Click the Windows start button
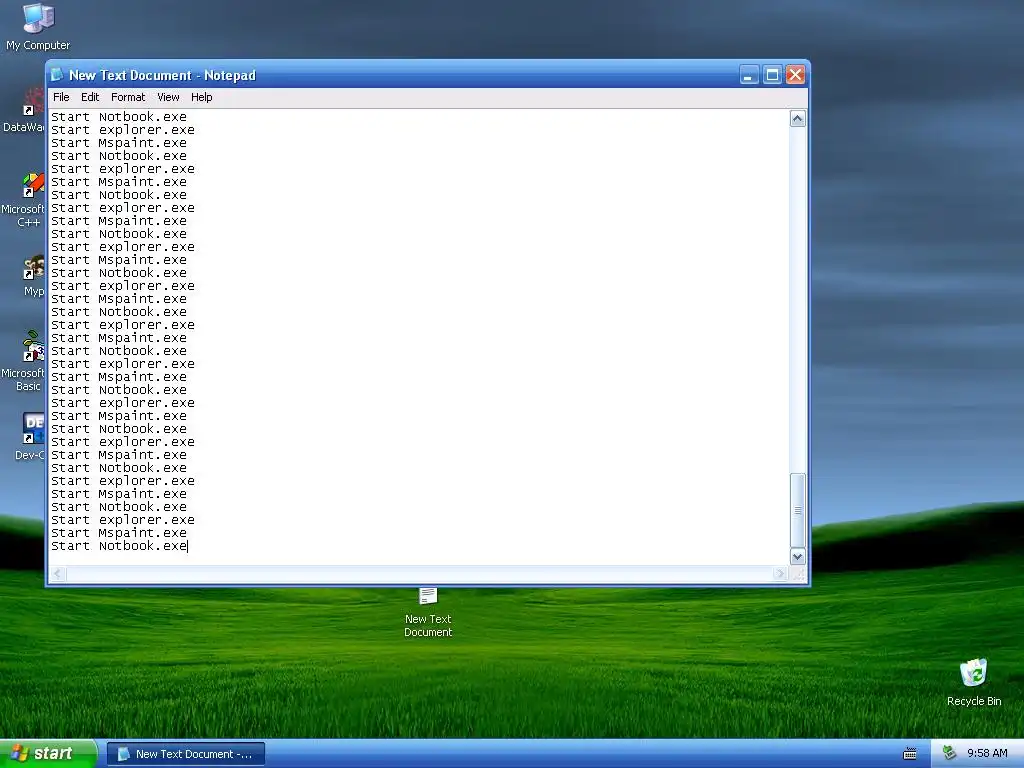The image size is (1024, 768). pyautogui.click(x=48, y=754)
